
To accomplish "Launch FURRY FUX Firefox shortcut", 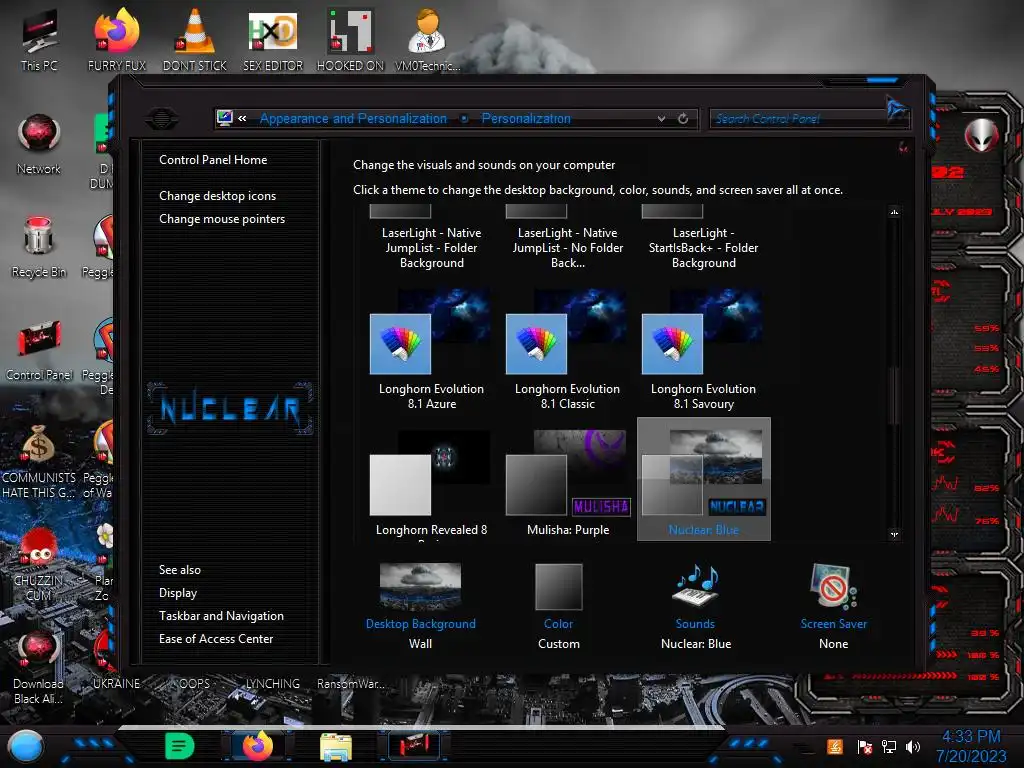I will pos(117,39).
